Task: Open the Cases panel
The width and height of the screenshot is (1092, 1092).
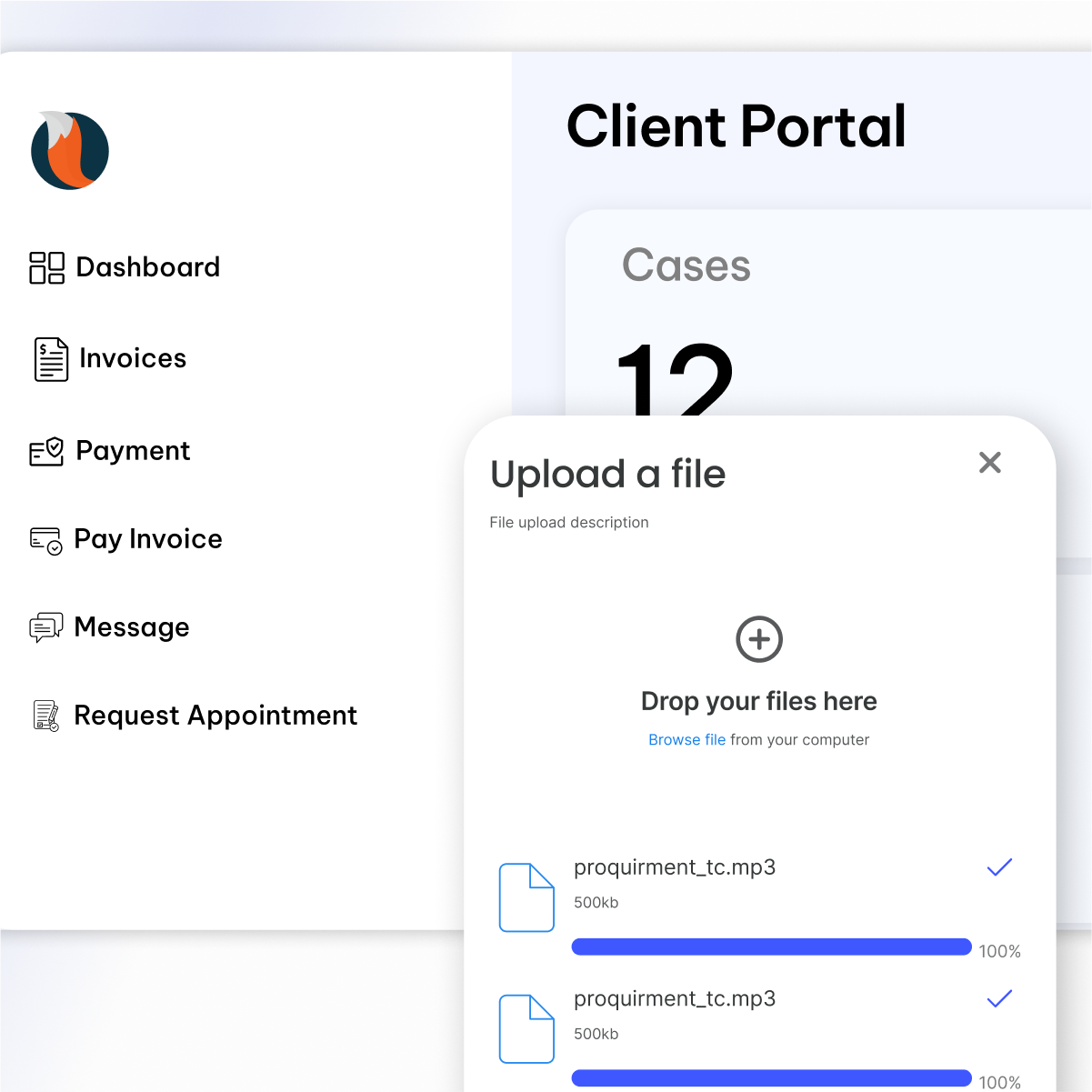Action: (686, 265)
